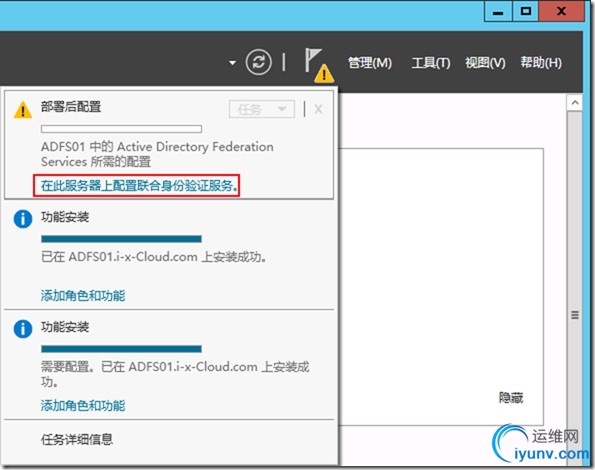Open the 管理(M) menu

[x=370, y=63]
